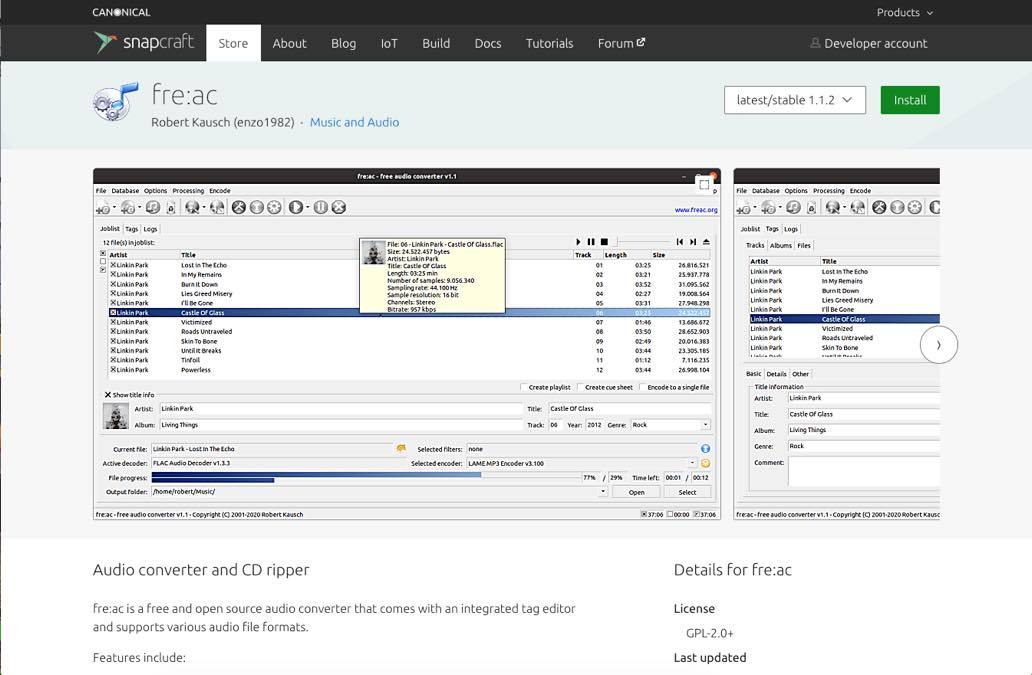Image resolution: width=1032 pixels, height=675 pixels.
Task: Click the eject icon above the joblist
Action: pyautogui.click(x=706, y=242)
